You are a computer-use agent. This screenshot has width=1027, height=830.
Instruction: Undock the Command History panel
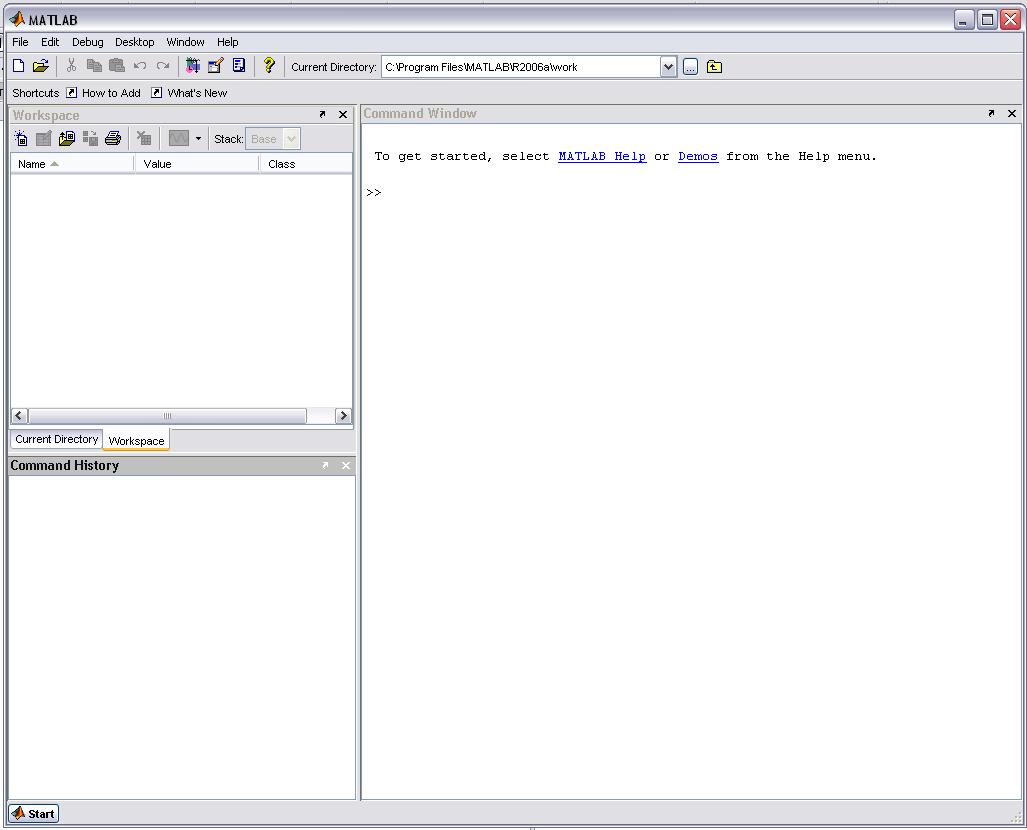point(325,465)
